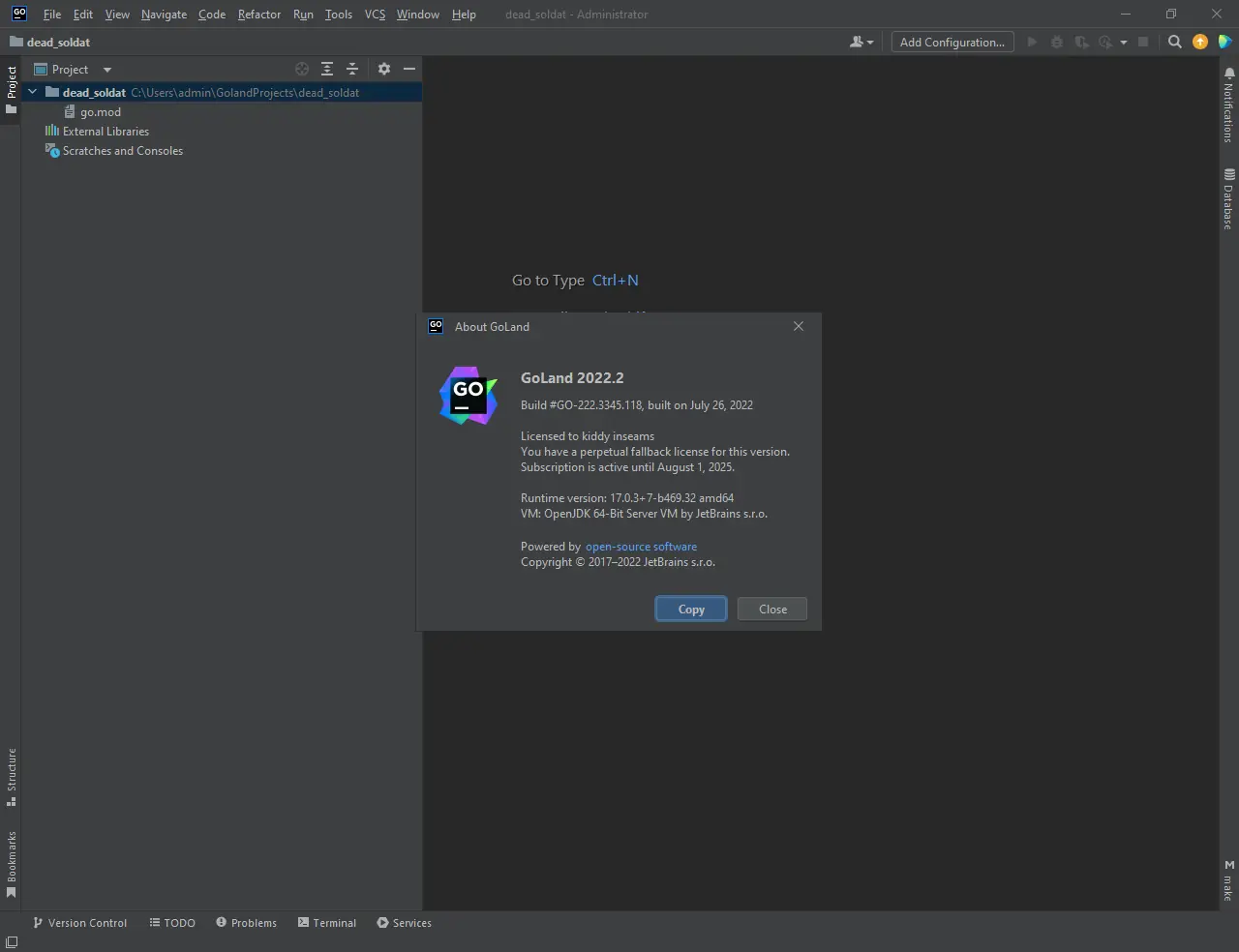Viewport: 1239px width, 952px height.
Task: Open the make tool window stripe
Action: 1229,880
